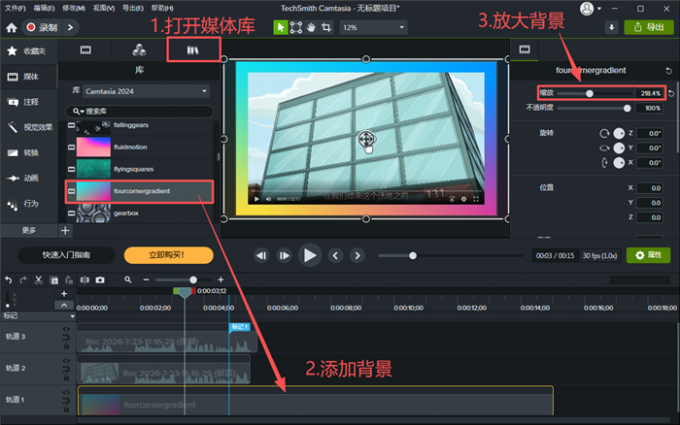Select gearbox library item
The height and width of the screenshot is (425, 680).
139,213
